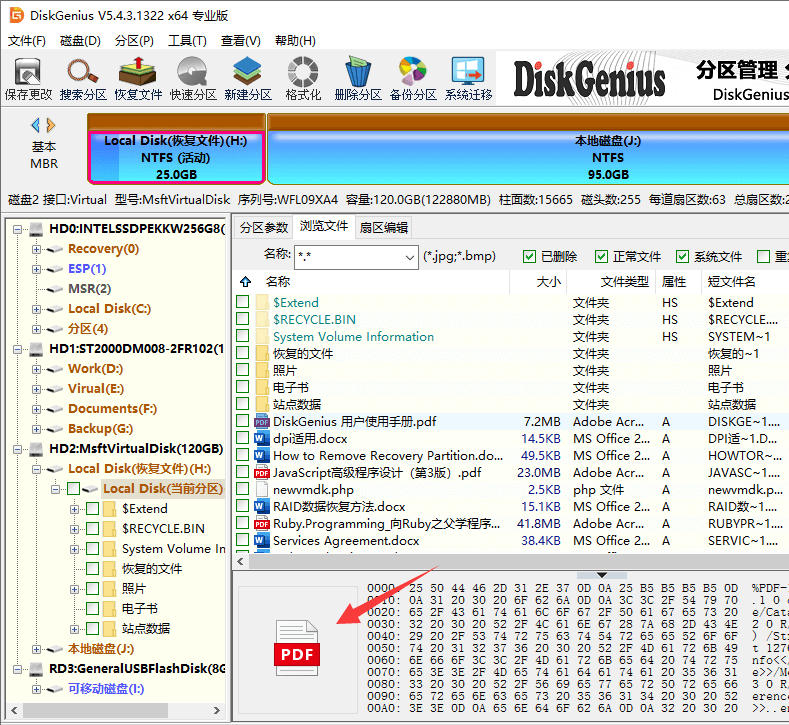Launch the 系统迁移 system migration tool
Screen dimensions: 789x725
point(468,79)
